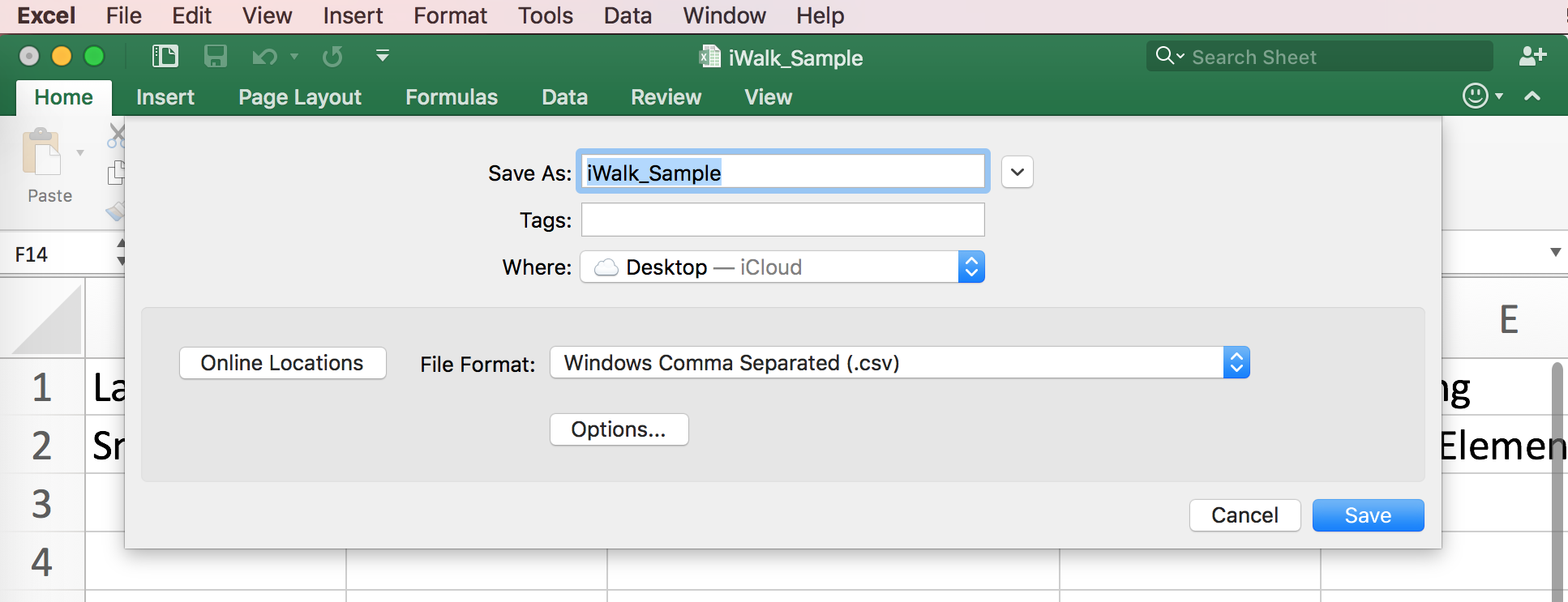Open the File Format dropdown
The height and width of the screenshot is (602, 1568).
900,362
